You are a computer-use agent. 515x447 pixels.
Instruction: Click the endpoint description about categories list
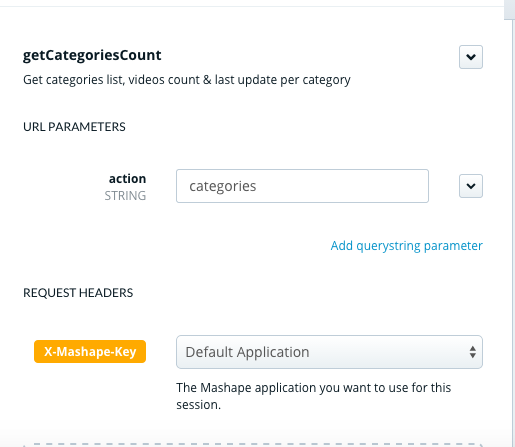pos(187,80)
